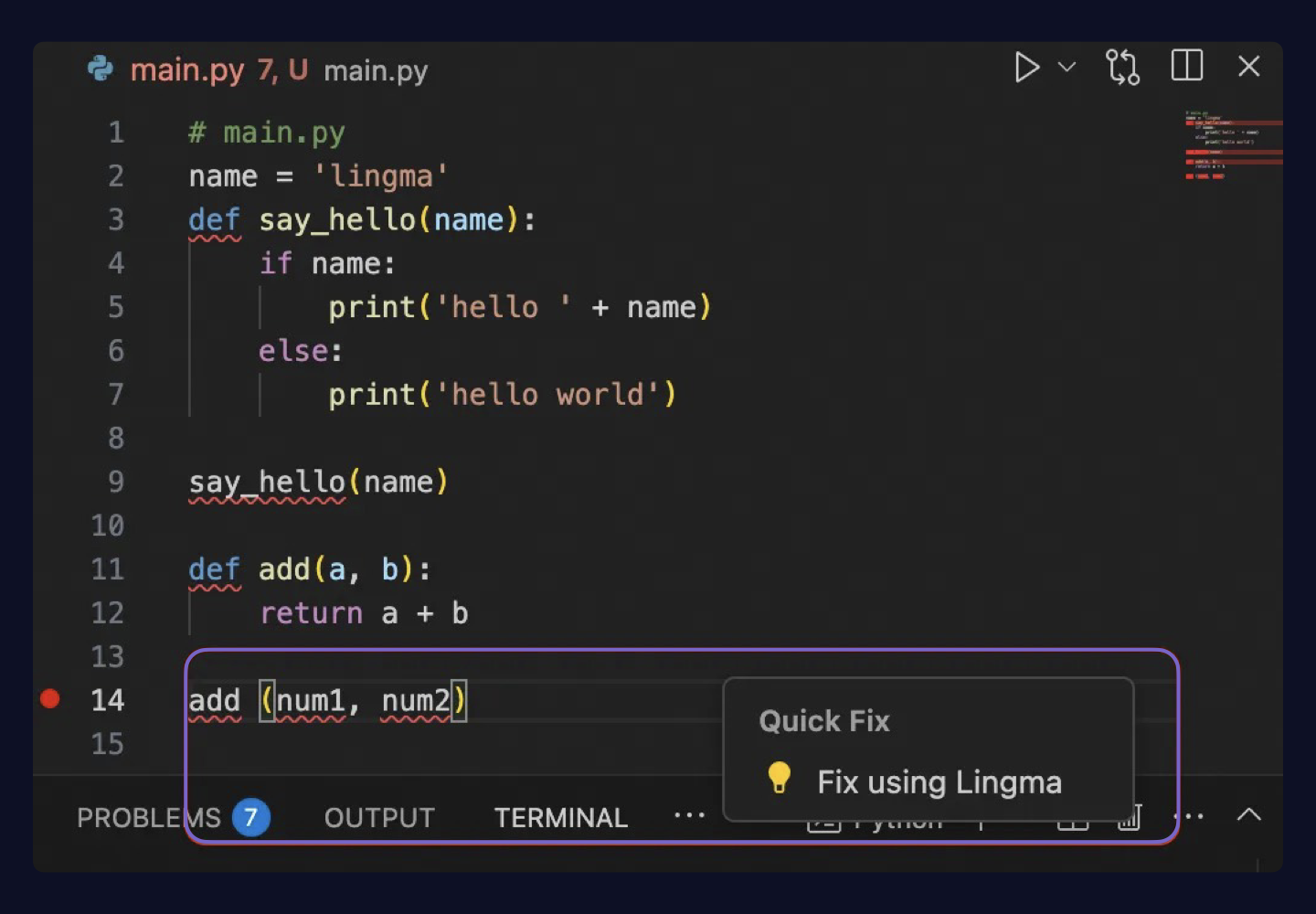Click line number 1 in the gutter
Image resolution: width=1316 pixels, height=914 pixels.
point(116,133)
